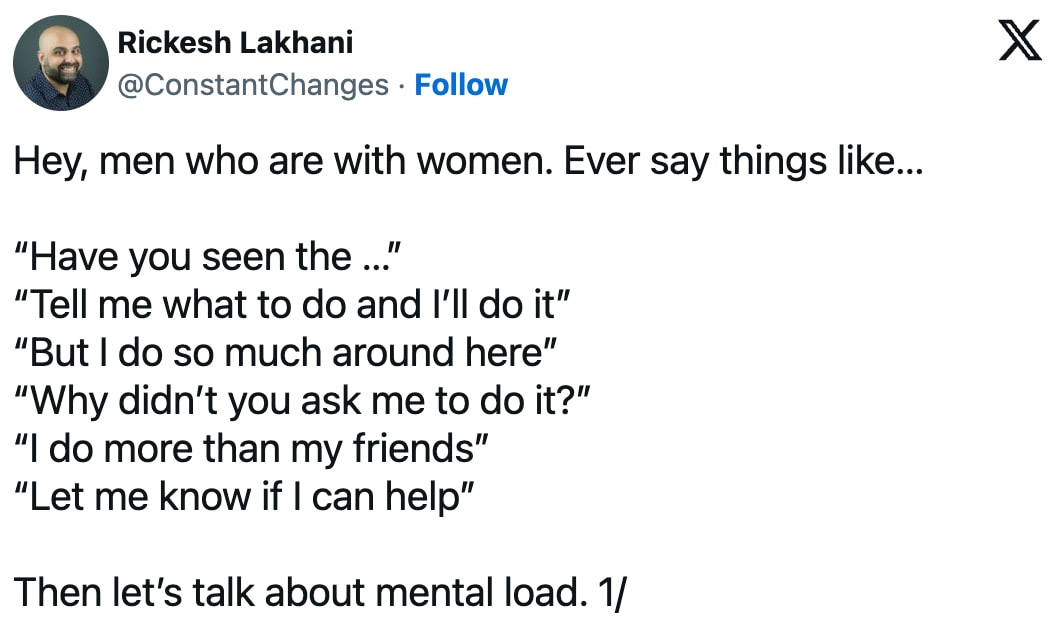Click the phrase "Ever say things like..."
The image size is (1062, 624).
743,161
